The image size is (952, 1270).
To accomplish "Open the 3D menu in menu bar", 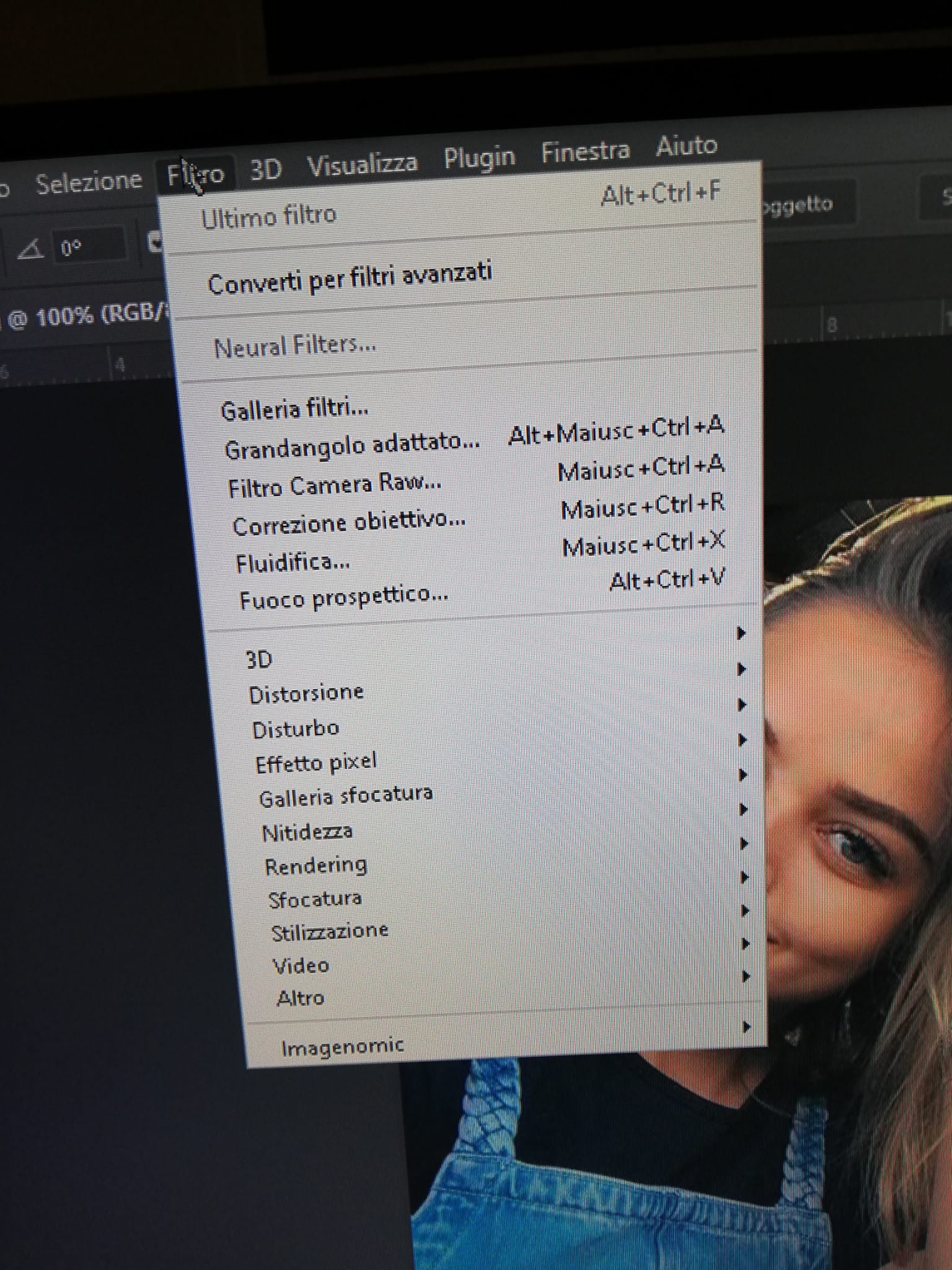I will point(266,169).
